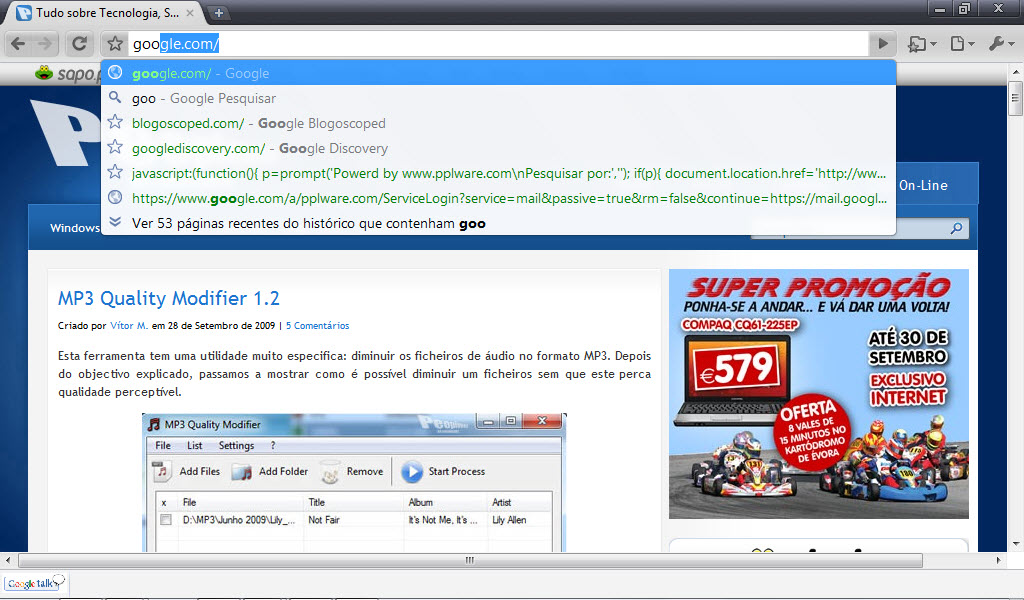1024x600 pixels.
Task: Click the horizontal scrollbar thumb
Action: 470,560
